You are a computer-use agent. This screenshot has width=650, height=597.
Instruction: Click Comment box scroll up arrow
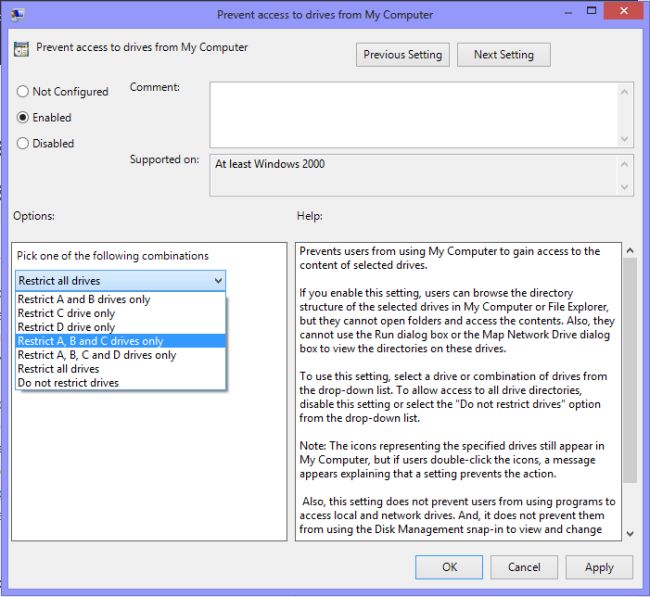point(625,92)
